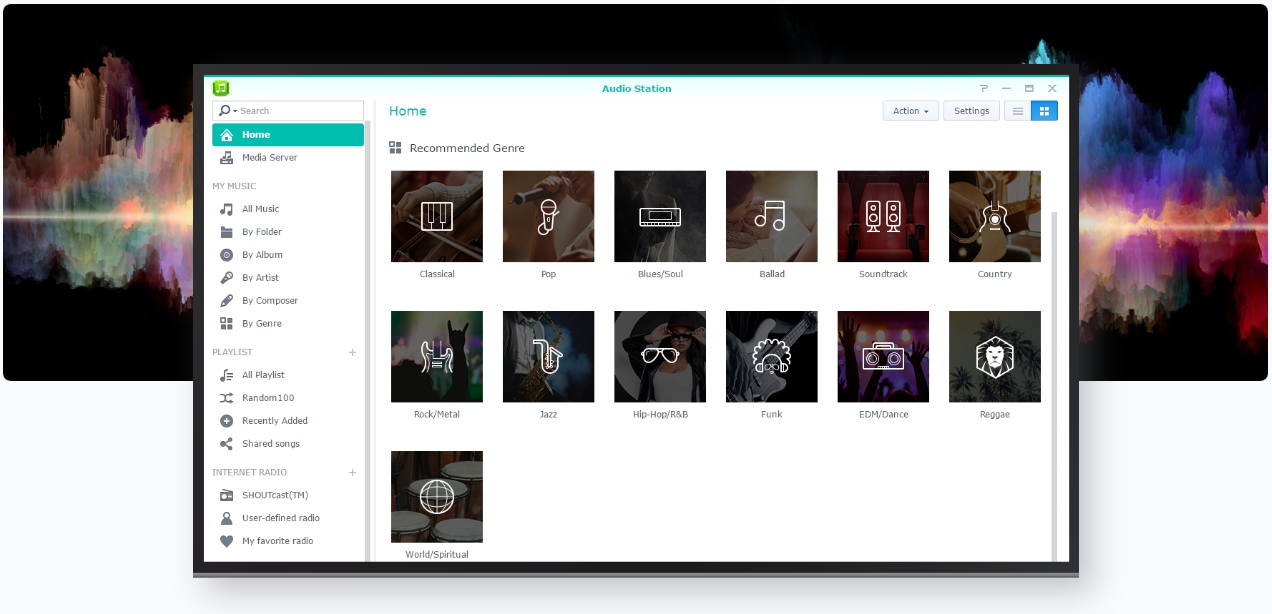Click the By Composer pen icon
1272x614 pixels.
(226, 301)
